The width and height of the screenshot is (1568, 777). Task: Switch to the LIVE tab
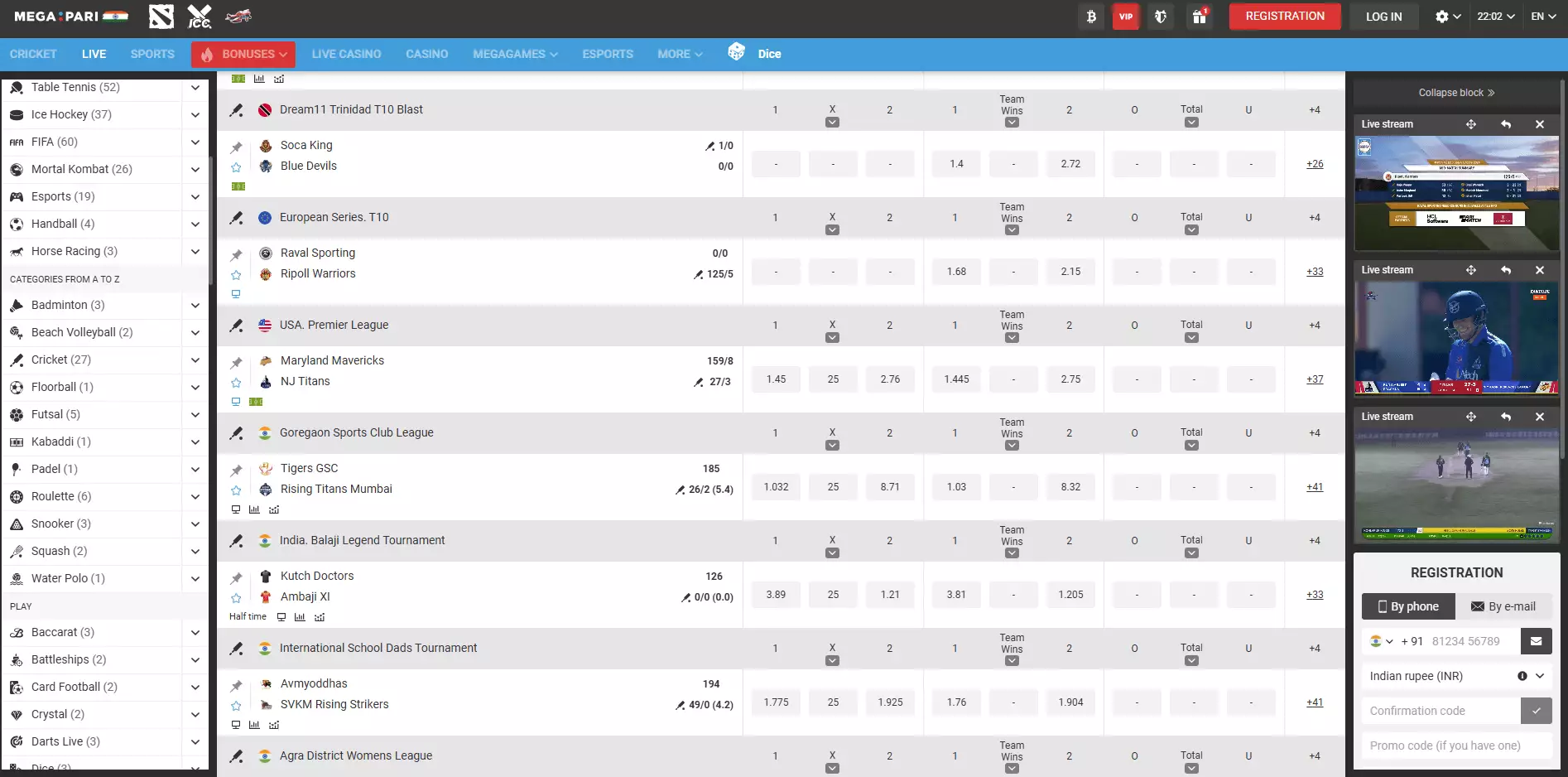(x=94, y=54)
